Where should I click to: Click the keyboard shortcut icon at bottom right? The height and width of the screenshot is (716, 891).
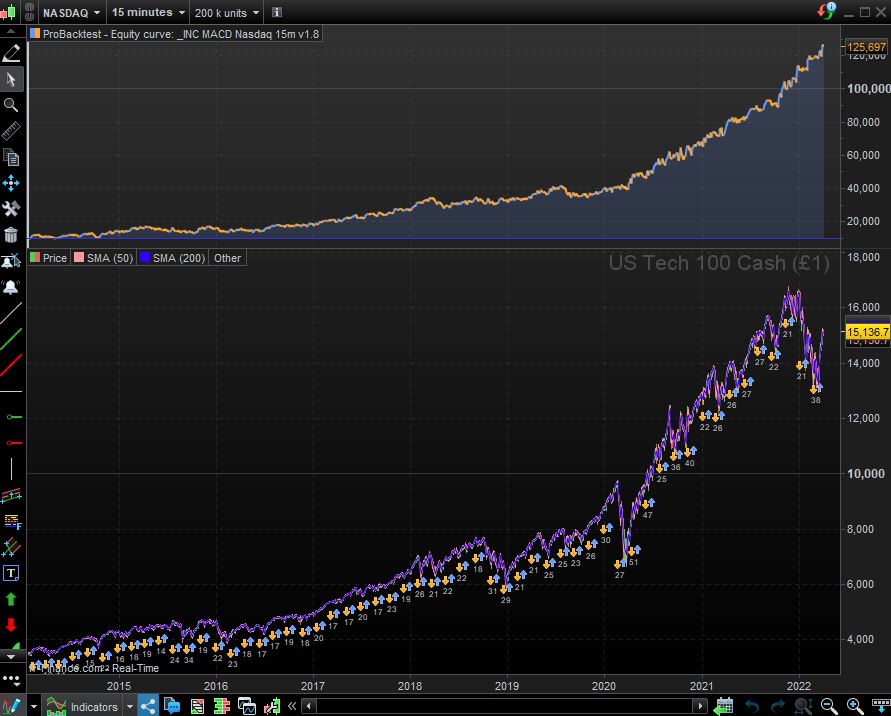click(x=880, y=707)
